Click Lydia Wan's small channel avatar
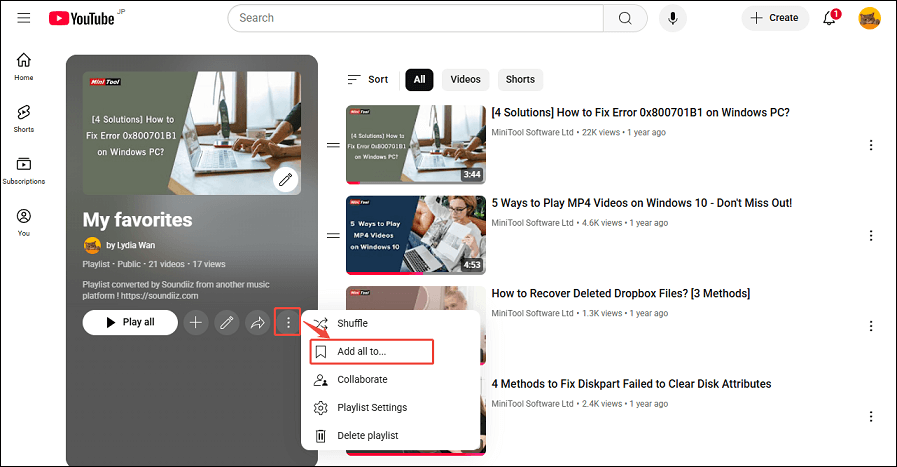 pyautogui.click(x=92, y=246)
